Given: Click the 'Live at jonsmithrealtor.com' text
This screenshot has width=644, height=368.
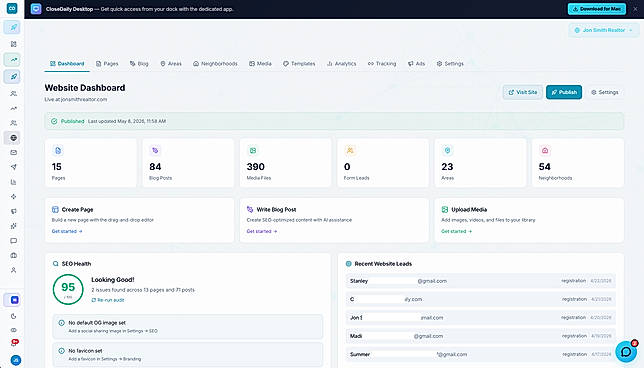Looking at the screenshot, I should (76, 99).
